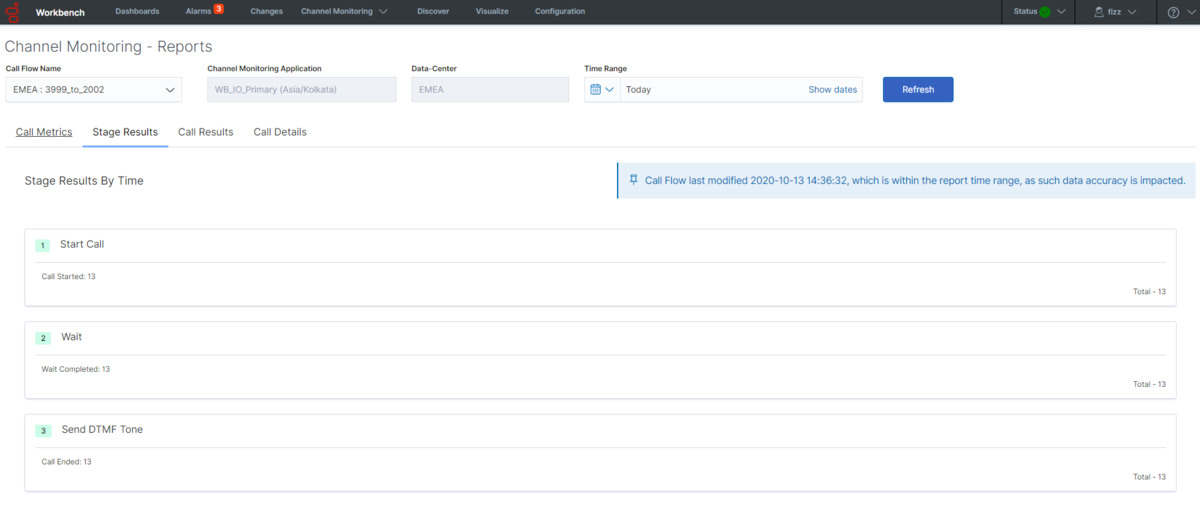
Task: Switch to the Call Results tab
Action: (x=206, y=132)
